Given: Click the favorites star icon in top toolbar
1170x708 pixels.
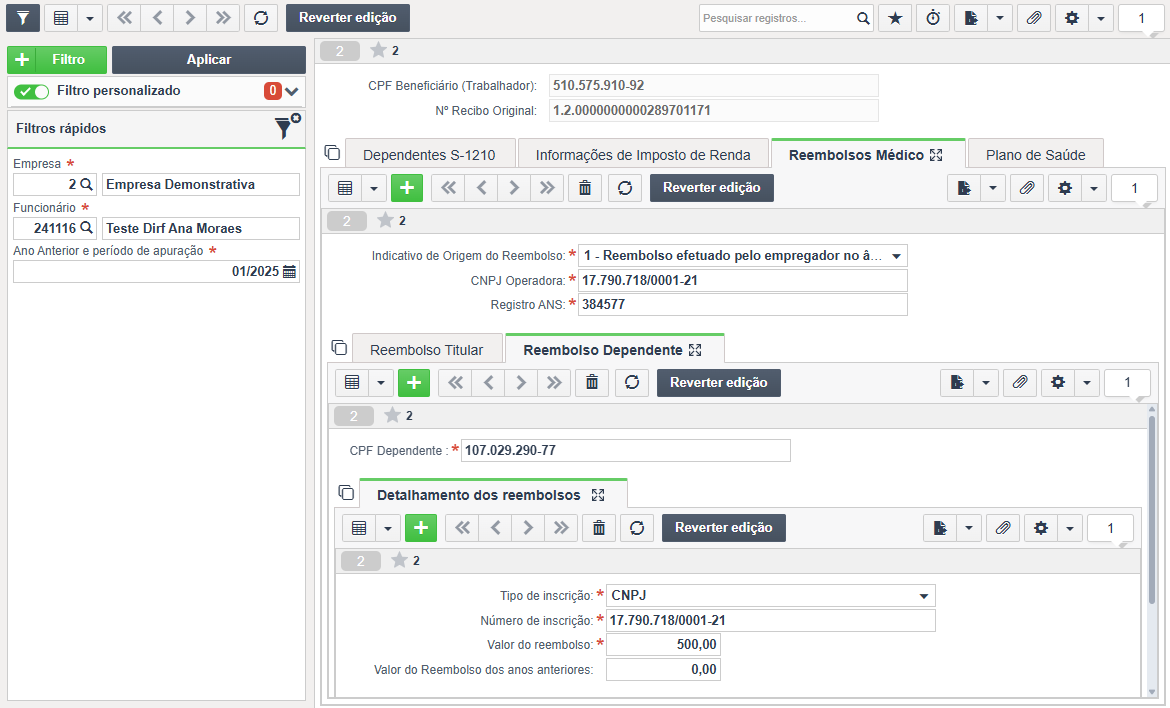Looking at the screenshot, I should 895,18.
